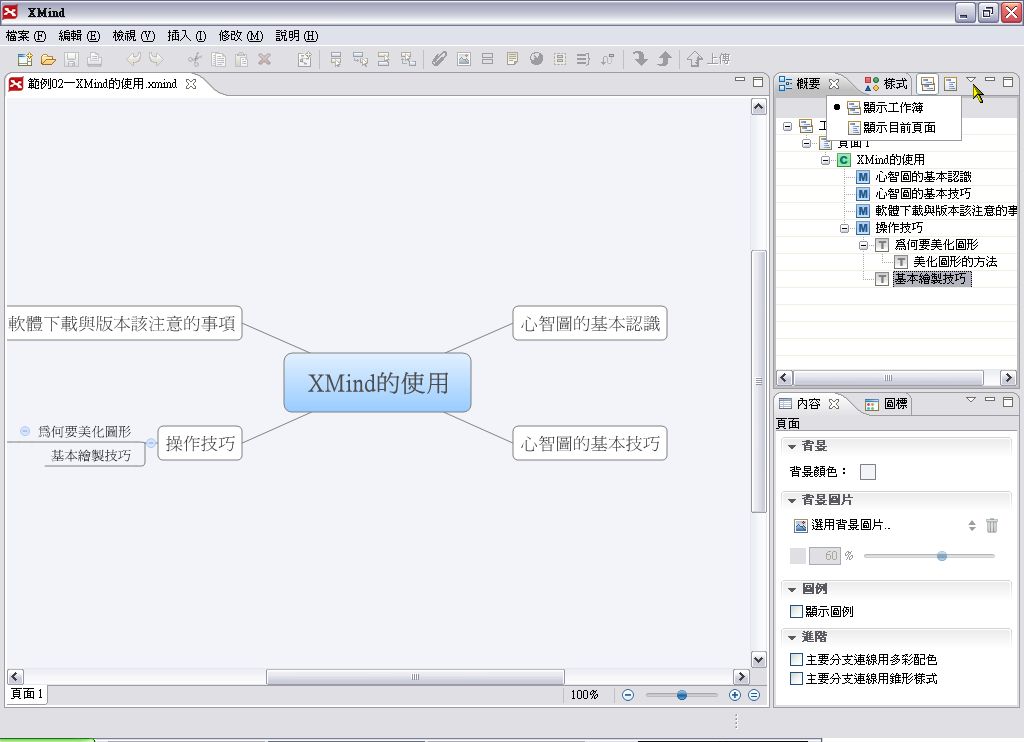Click the Summary bracket toolbar icon
1024x742 pixels.
point(583,59)
